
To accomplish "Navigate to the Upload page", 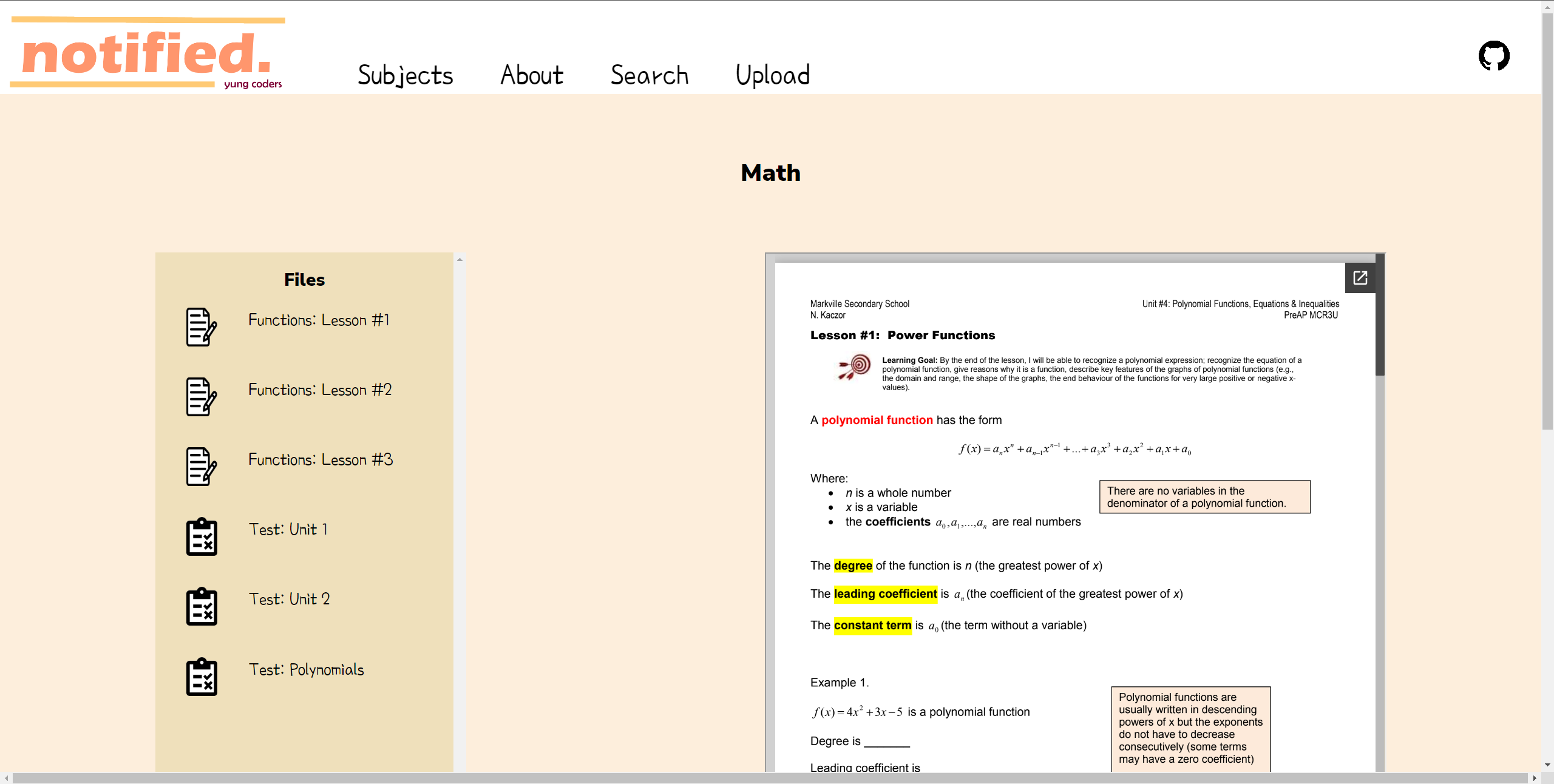I will tap(772, 75).
